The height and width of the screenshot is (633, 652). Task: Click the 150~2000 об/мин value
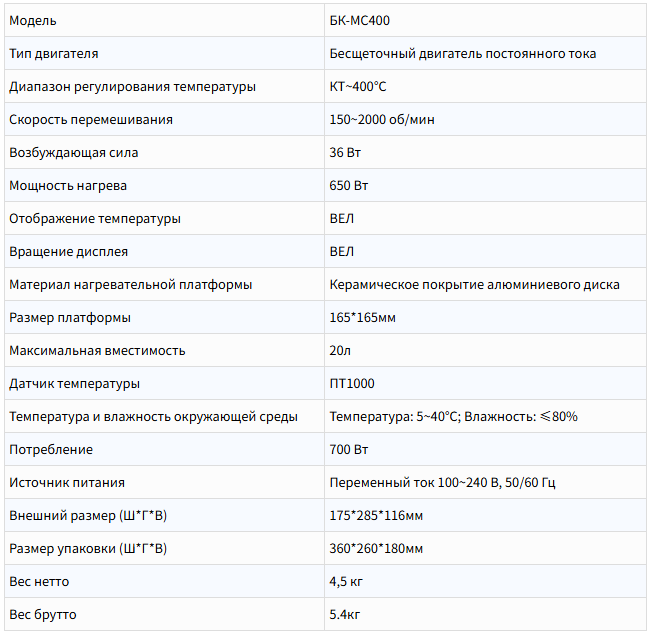point(382,120)
